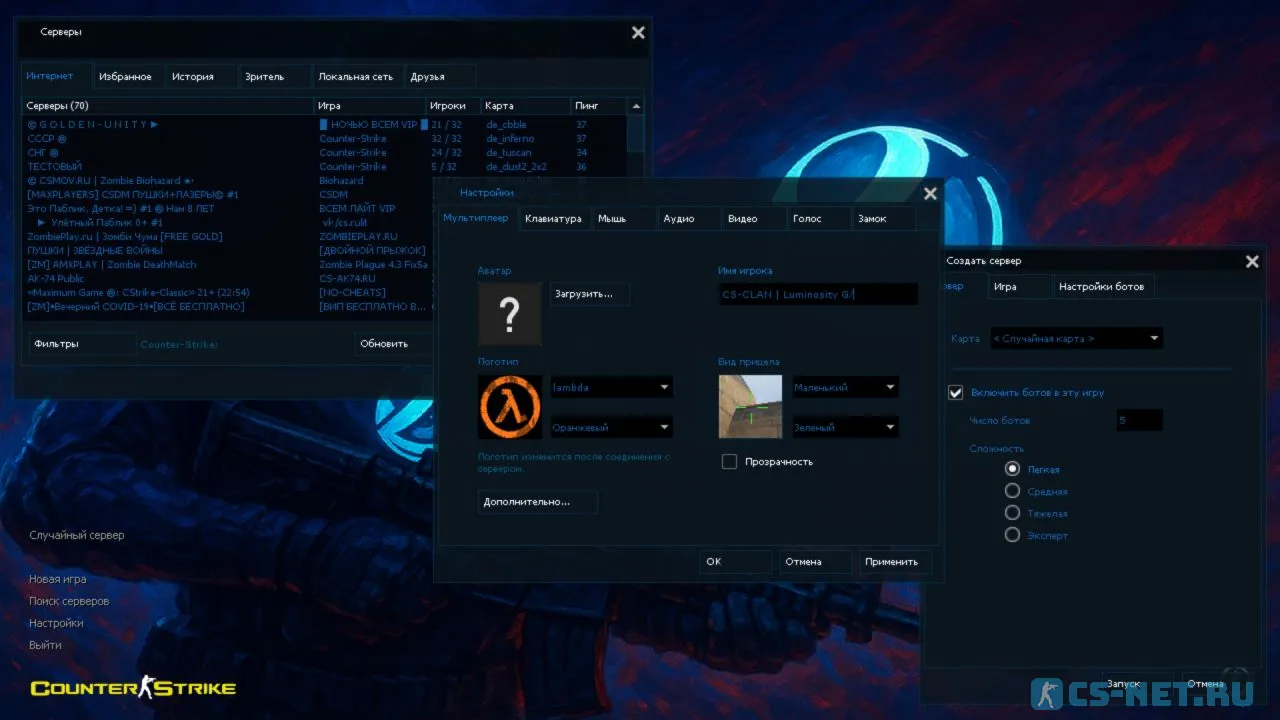Switch to the Клавиатура tab
The height and width of the screenshot is (720, 1280).
(553, 219)
